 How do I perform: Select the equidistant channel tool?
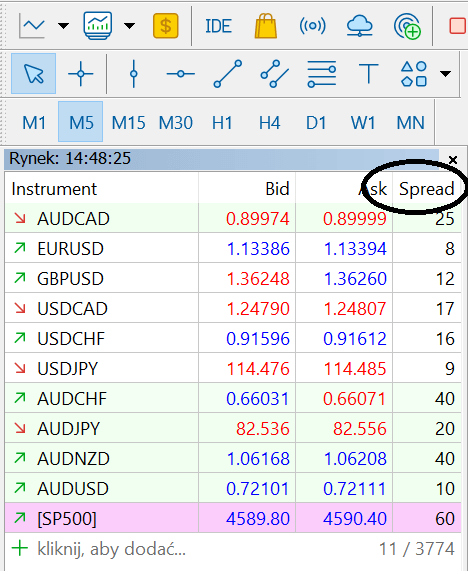(x=275, y=74)
